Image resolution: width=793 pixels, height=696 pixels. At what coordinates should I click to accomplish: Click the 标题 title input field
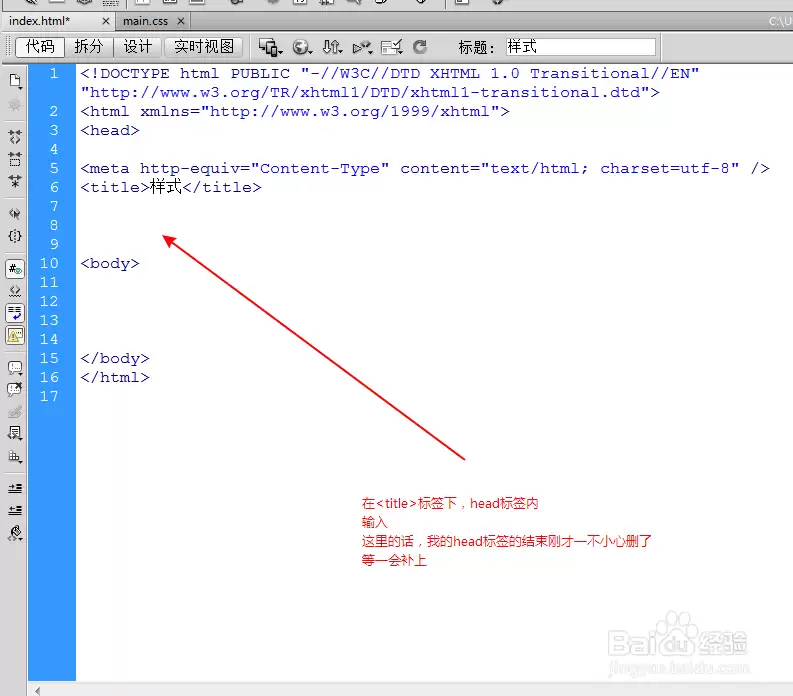click(x=581, y=47)
